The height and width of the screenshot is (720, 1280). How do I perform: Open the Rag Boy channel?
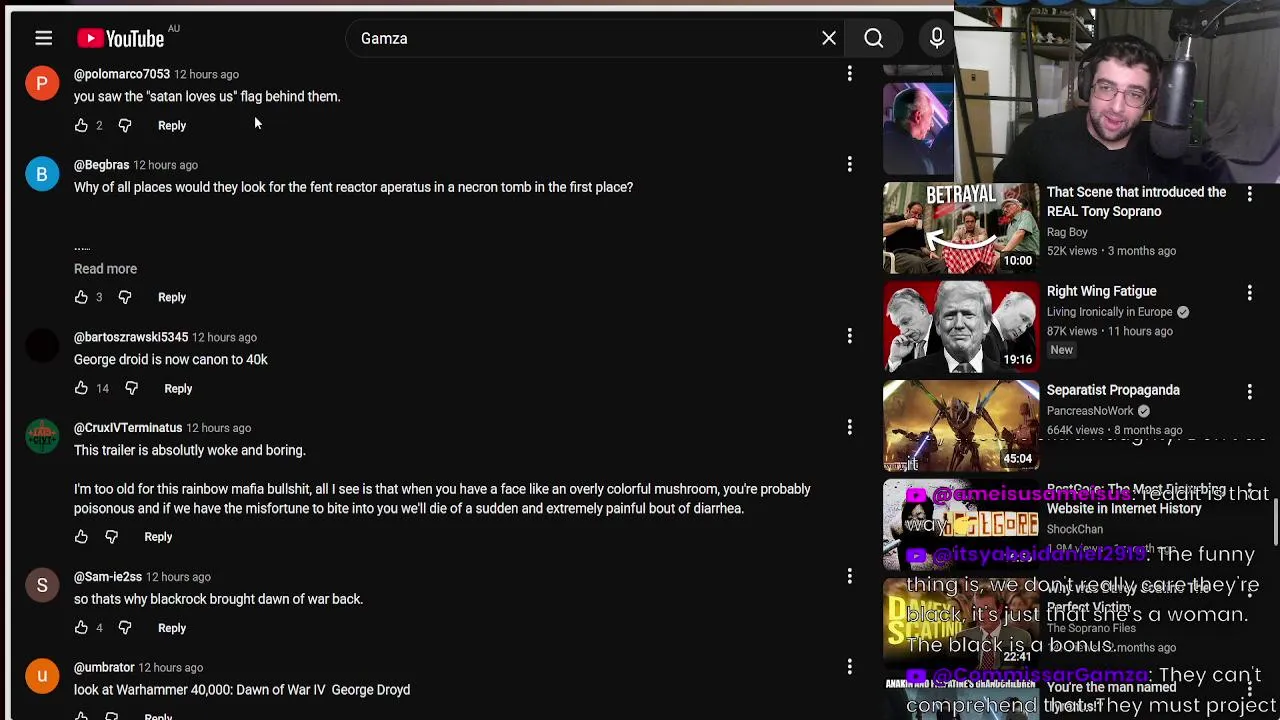pos(1067,232)
